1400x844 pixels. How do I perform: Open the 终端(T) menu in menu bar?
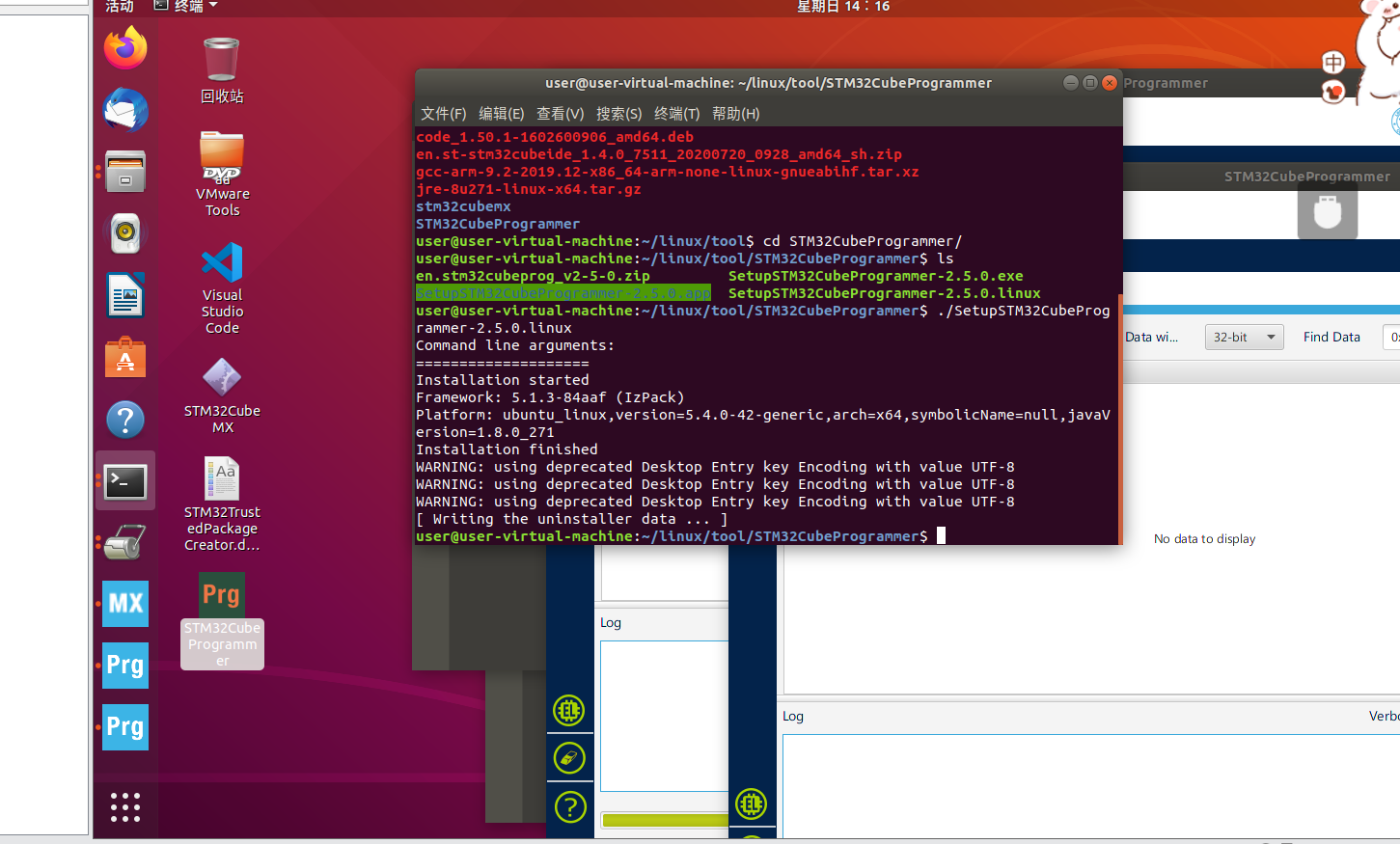(x=677, y=114)
